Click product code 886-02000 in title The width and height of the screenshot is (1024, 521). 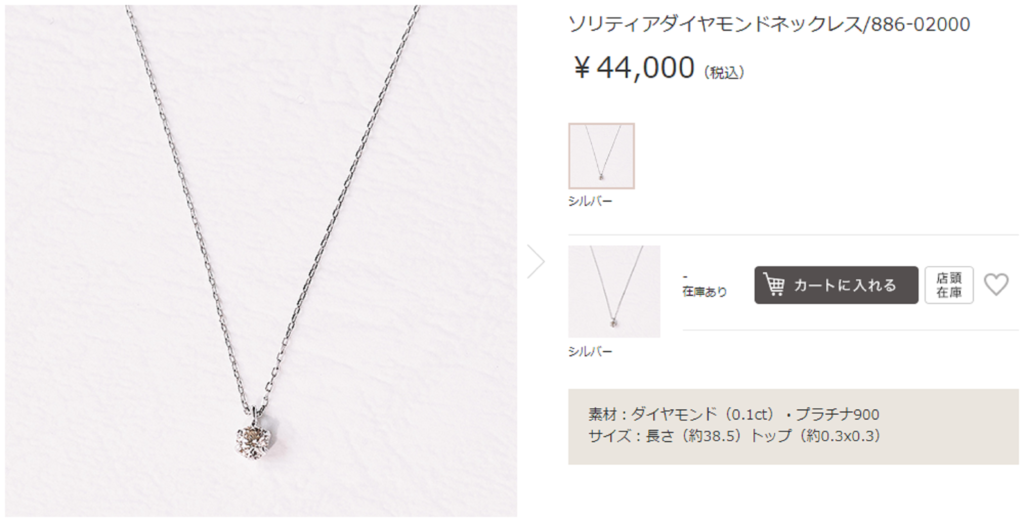919,25
